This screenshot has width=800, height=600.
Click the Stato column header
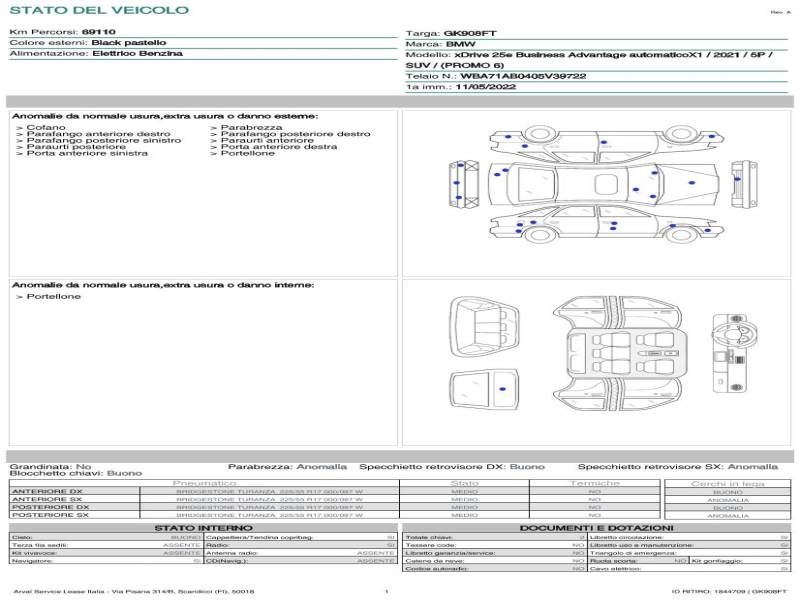(x=464, y=483)
